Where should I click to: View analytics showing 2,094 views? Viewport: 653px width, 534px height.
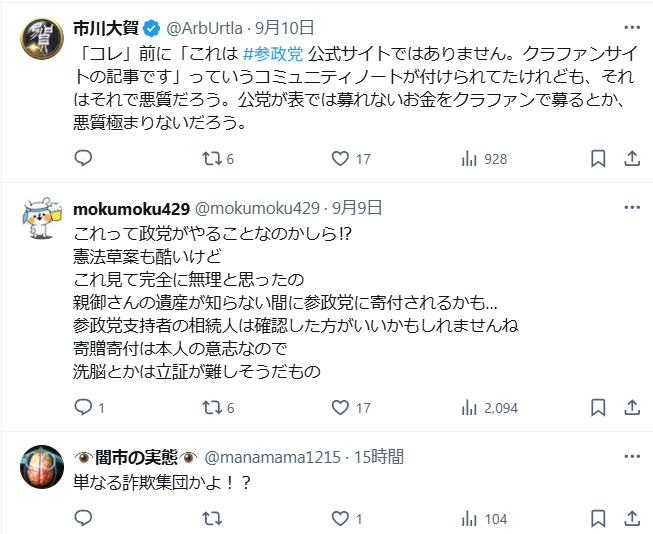pos(469,408)
